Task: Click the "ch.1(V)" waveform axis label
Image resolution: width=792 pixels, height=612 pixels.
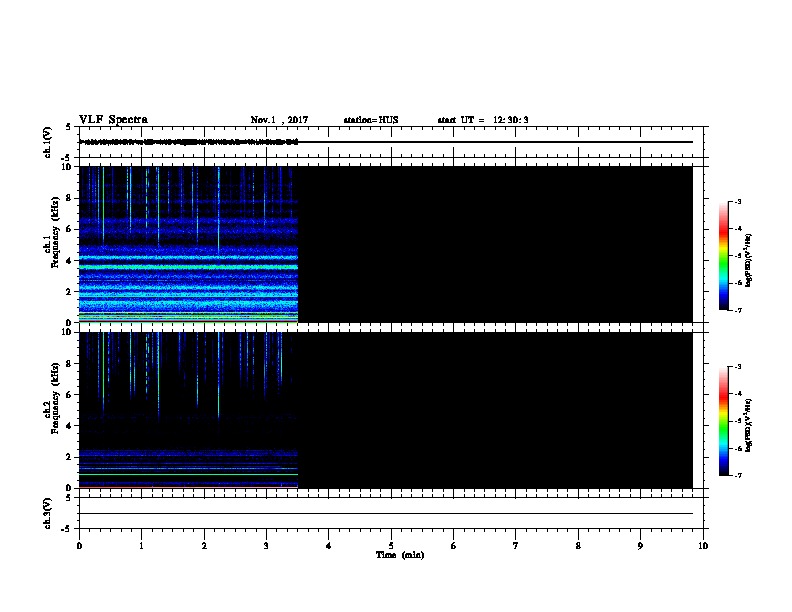Action: click(48, 142)
